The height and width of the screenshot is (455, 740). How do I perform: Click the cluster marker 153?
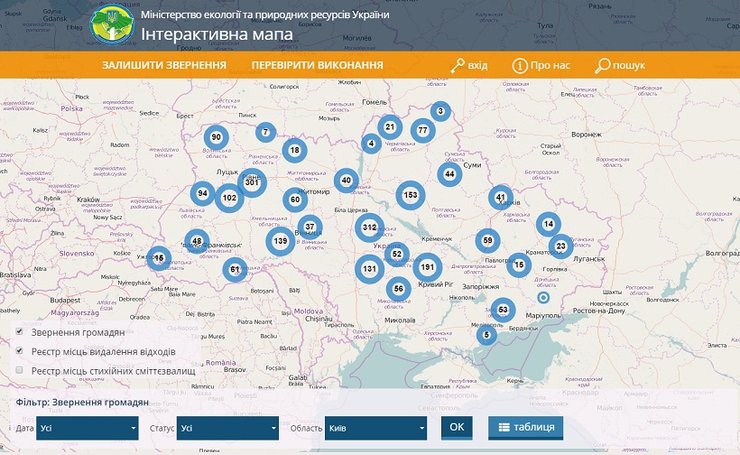[x=410, y=195]
